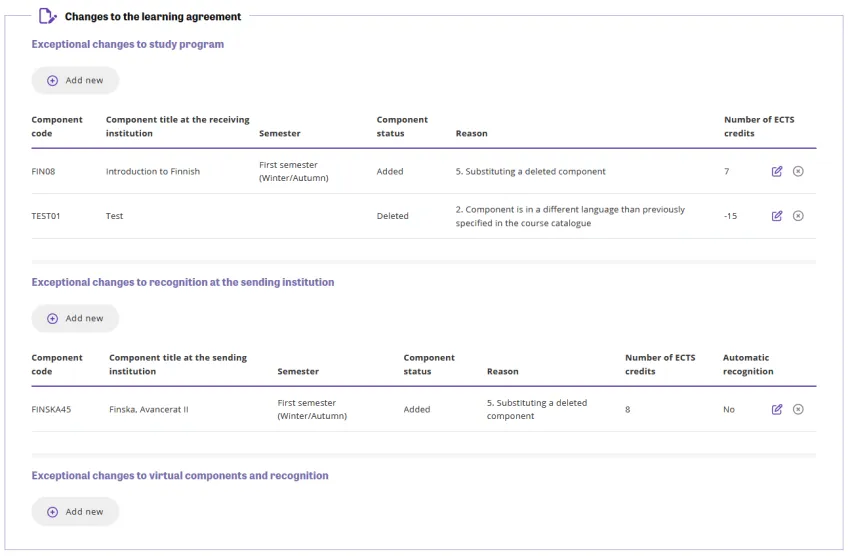Click the Added status in the FIN08 row
Screen dimensions: 848x556
(x=390, y=171)
